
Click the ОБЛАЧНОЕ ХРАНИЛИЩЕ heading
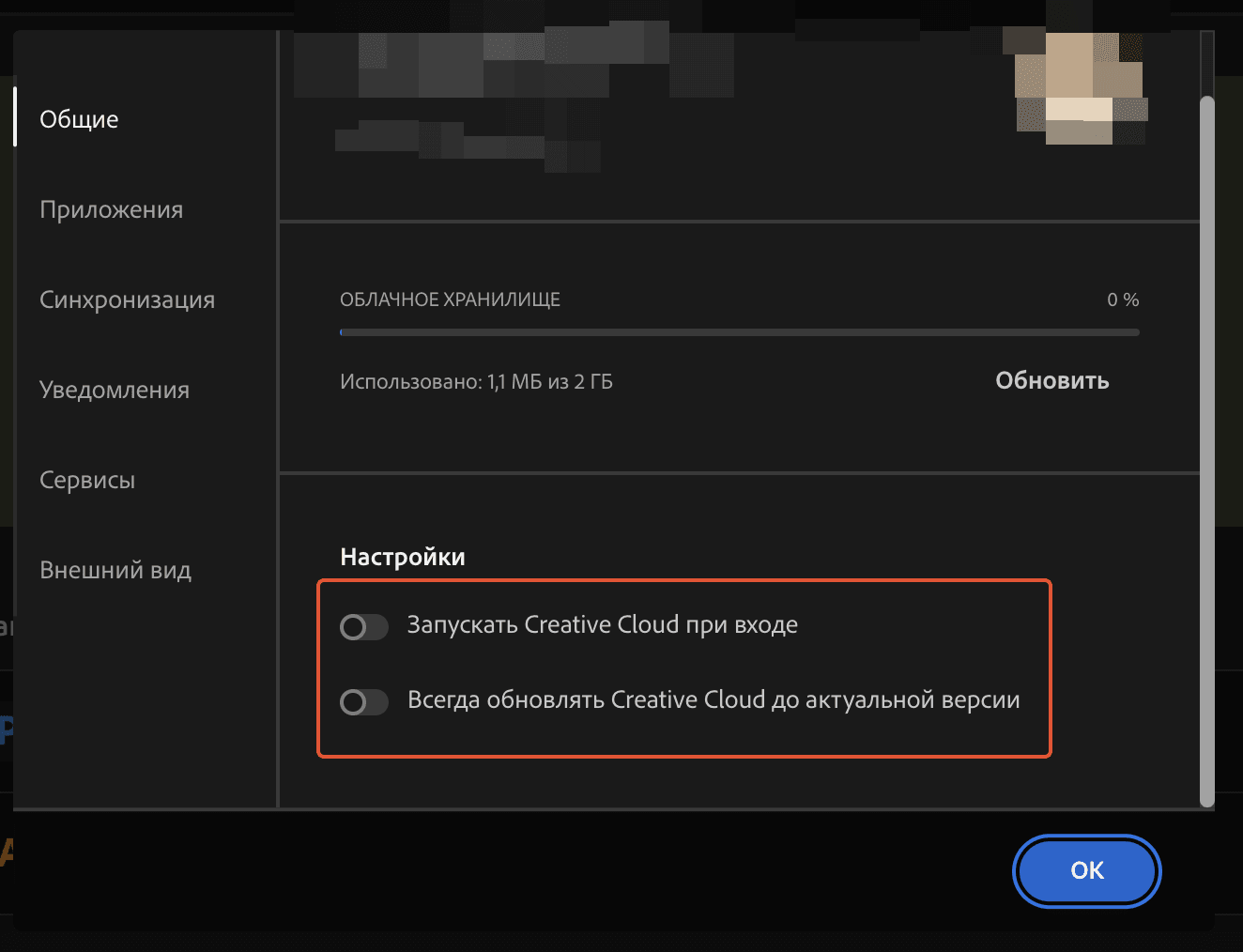(450, 299)
